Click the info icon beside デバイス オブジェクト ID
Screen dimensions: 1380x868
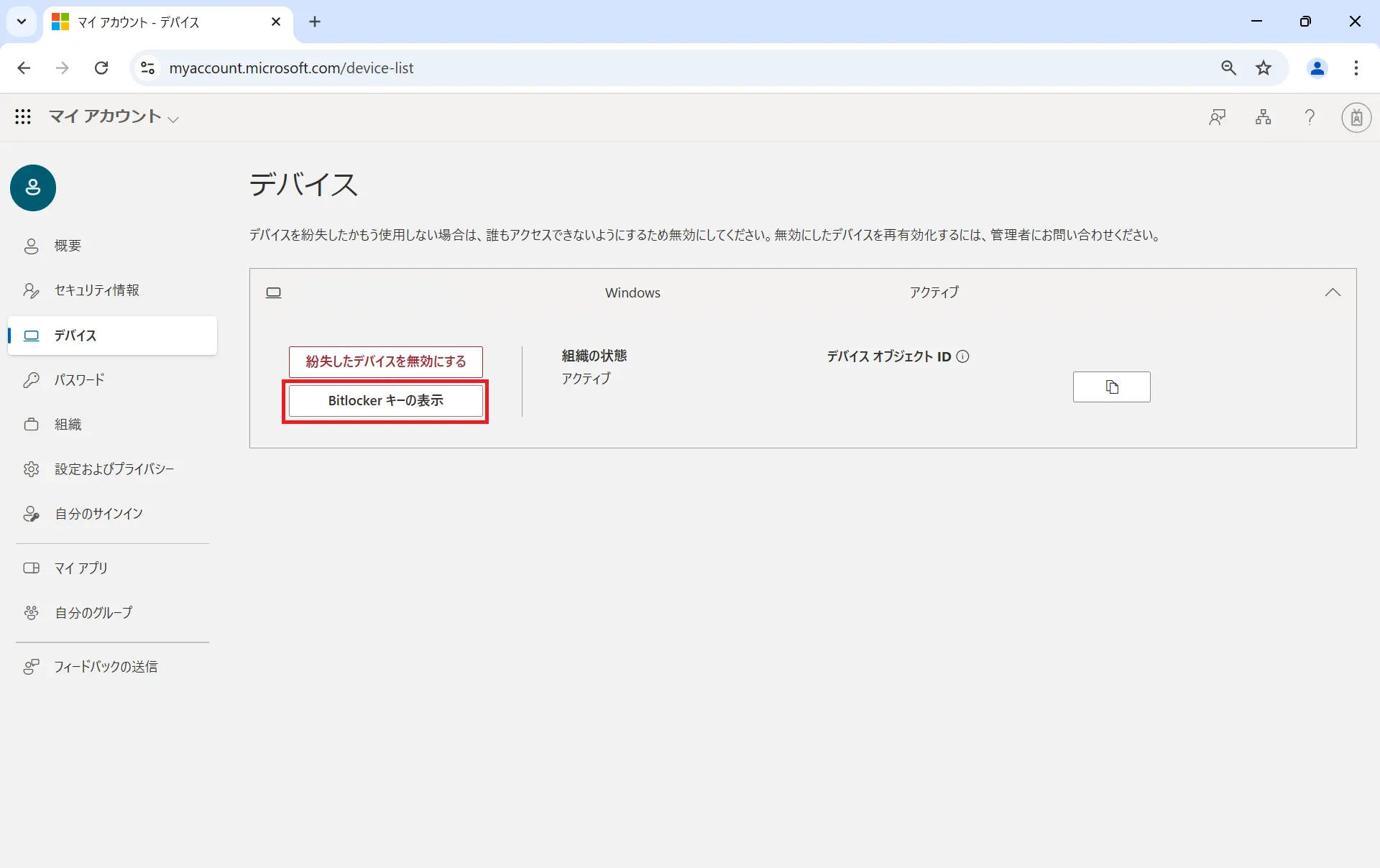[x=962, y=356]
